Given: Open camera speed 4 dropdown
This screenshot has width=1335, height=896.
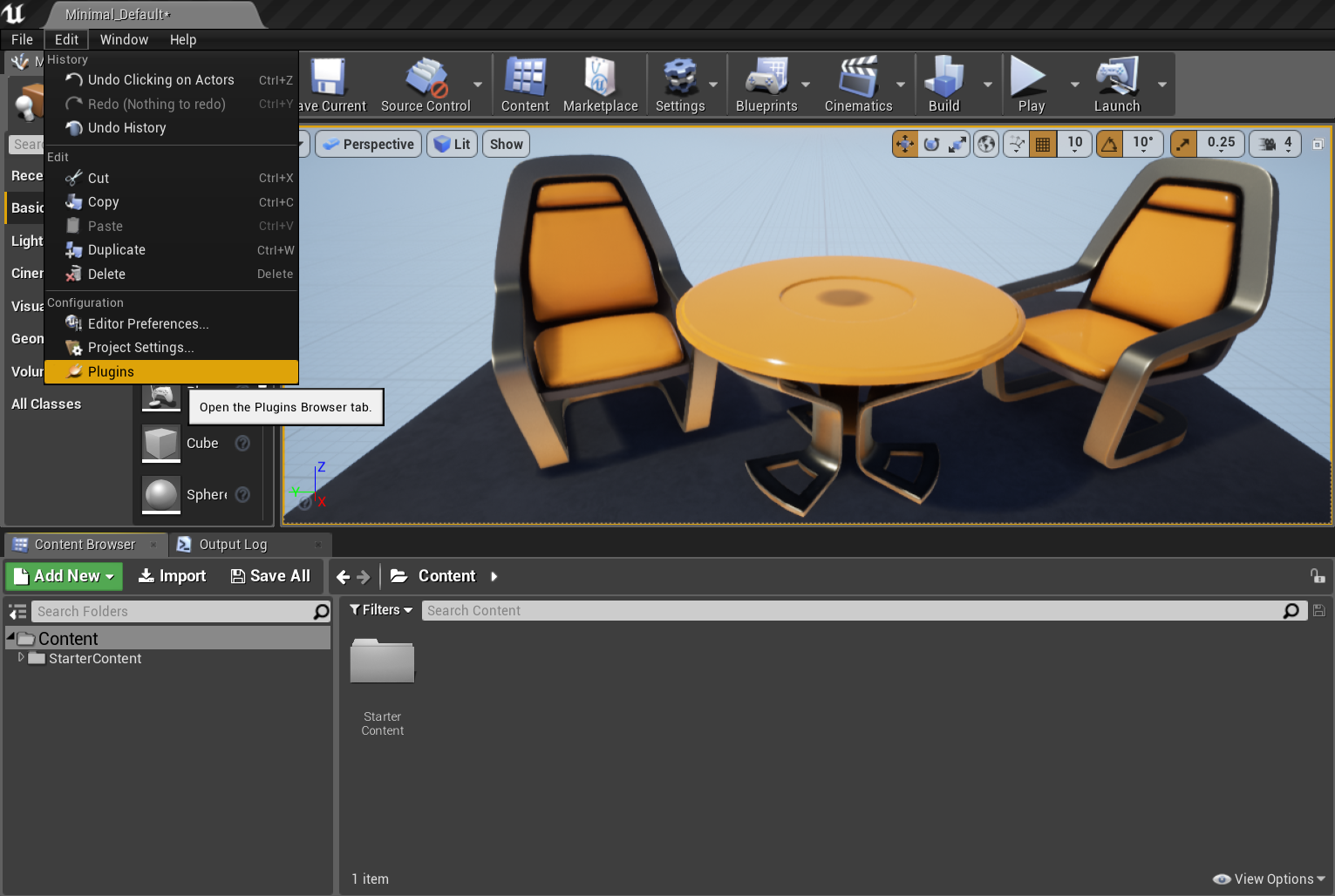Looking at the screenshot, I should click(x=1276, y=144).
